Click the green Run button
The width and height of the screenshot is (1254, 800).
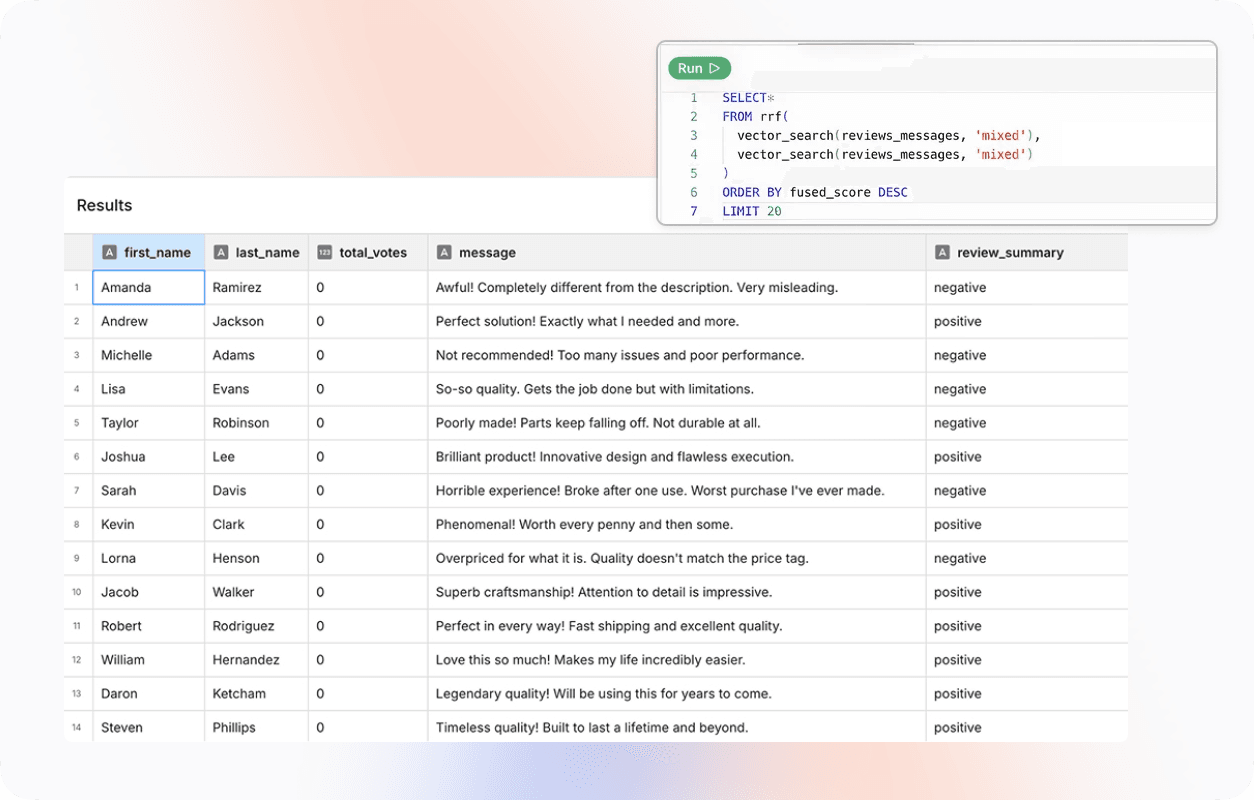pos(699,68)
